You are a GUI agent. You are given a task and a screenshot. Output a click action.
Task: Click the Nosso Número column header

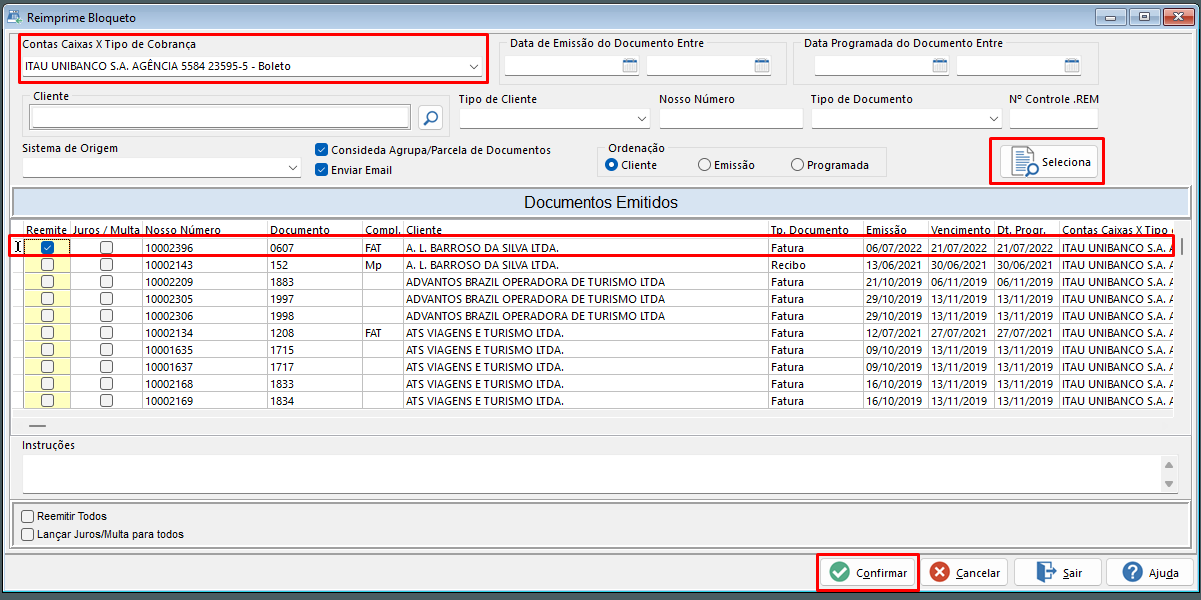tap(205, 230)
